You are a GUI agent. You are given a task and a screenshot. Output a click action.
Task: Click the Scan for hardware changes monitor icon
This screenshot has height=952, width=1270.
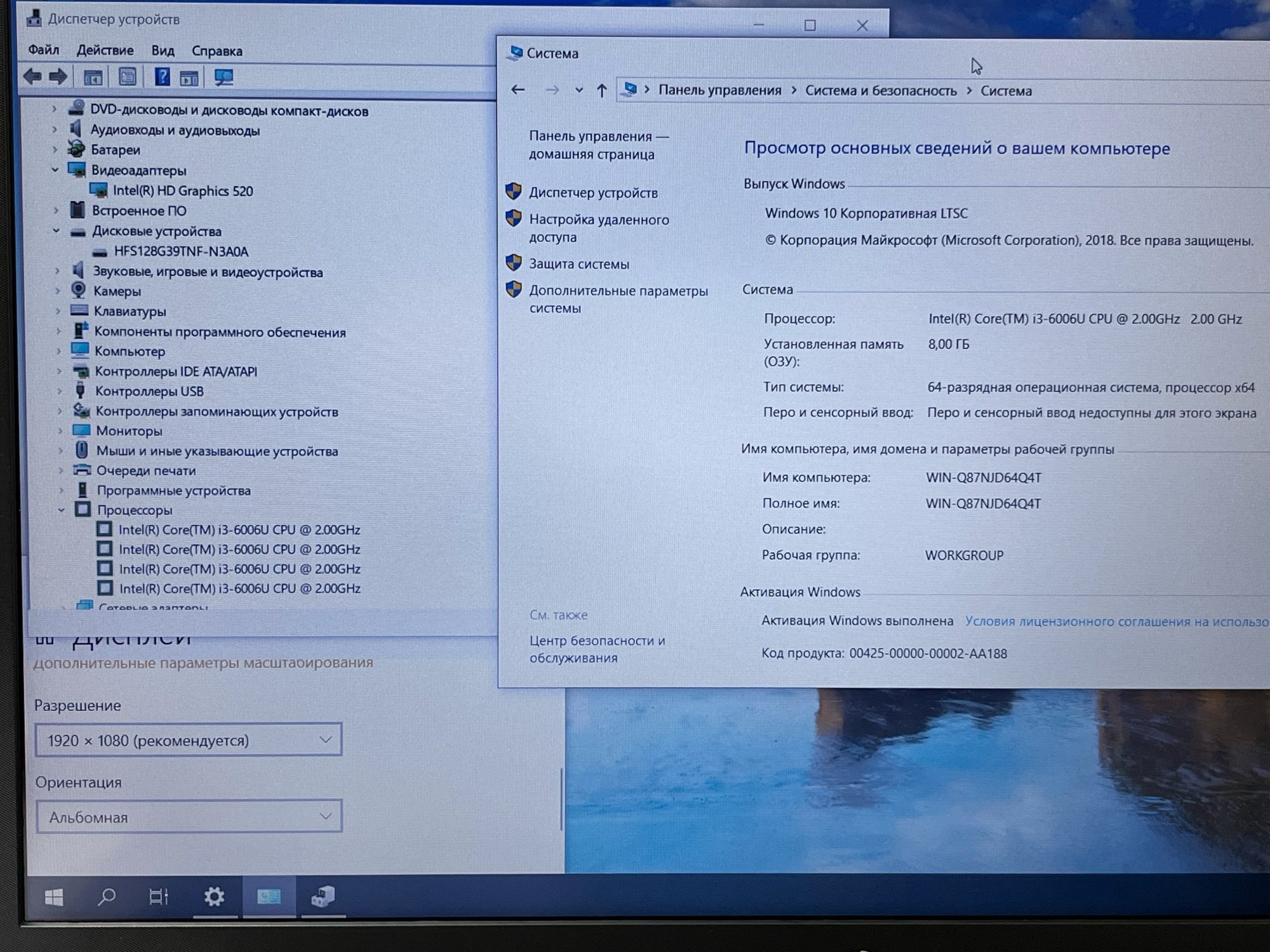pyautogui.click(x=224, y=78)
